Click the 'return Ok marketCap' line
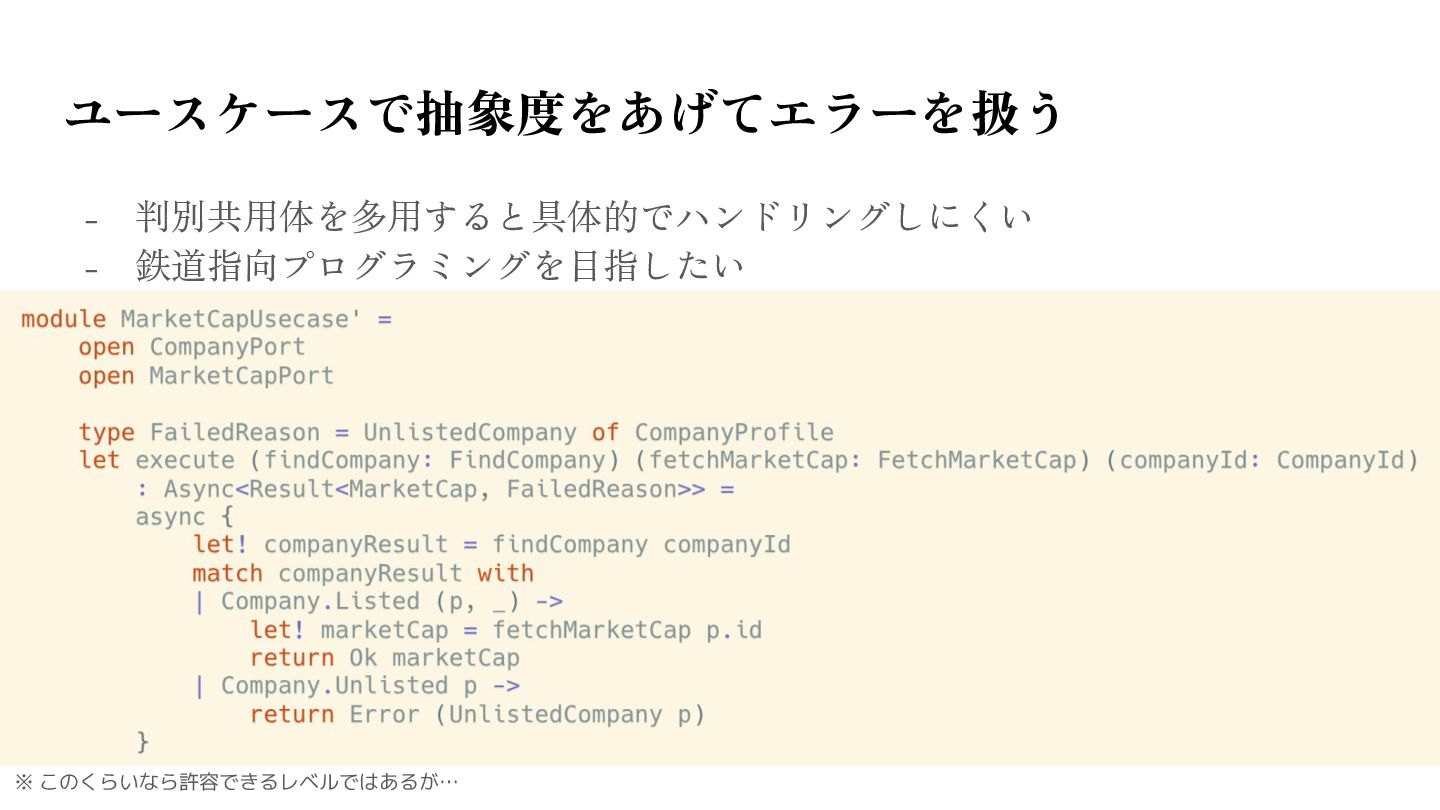Image resolution: width=1440 pixels, height=810 pixels. [x=385, y=658]
